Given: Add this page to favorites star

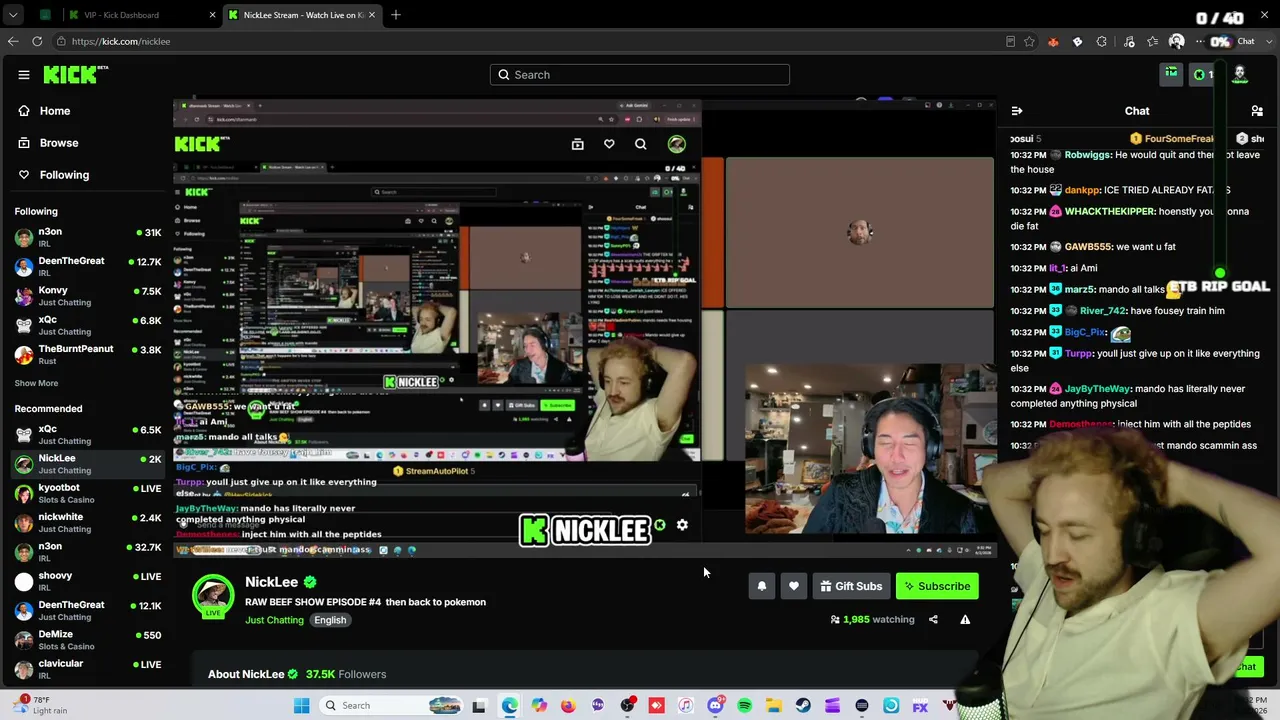Looking at the screenshot, I should [1029, 42].
